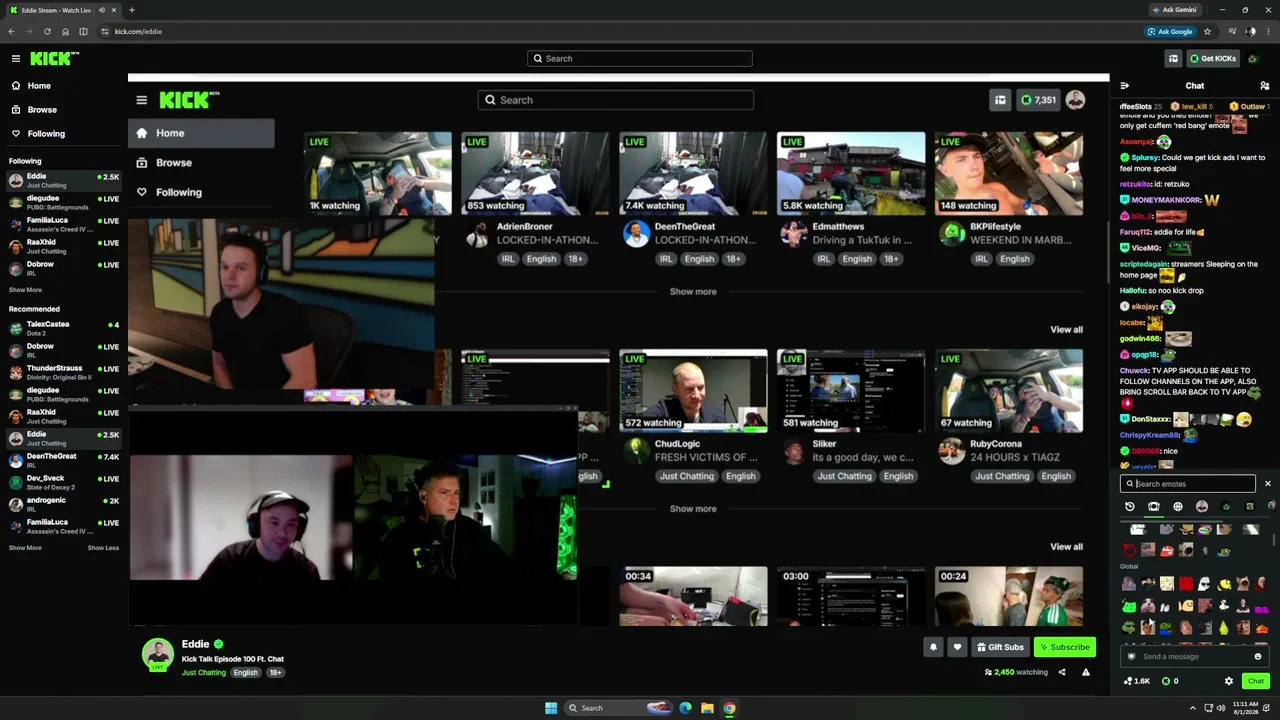Open the profile avatar in Kick header
The width and height of the screenshot is (1280, 720).
(x=1253, y=59)
